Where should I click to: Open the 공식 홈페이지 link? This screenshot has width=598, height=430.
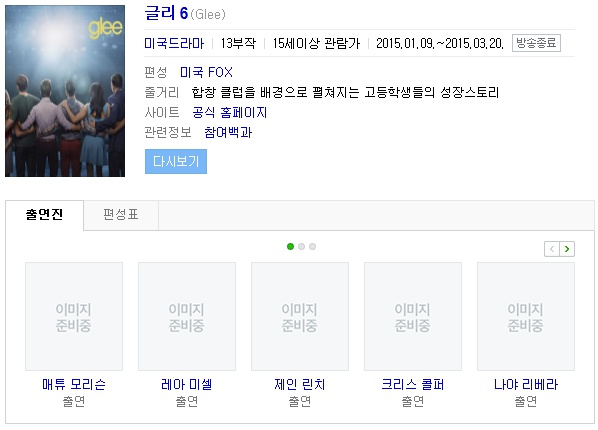[x=230, y=113]
